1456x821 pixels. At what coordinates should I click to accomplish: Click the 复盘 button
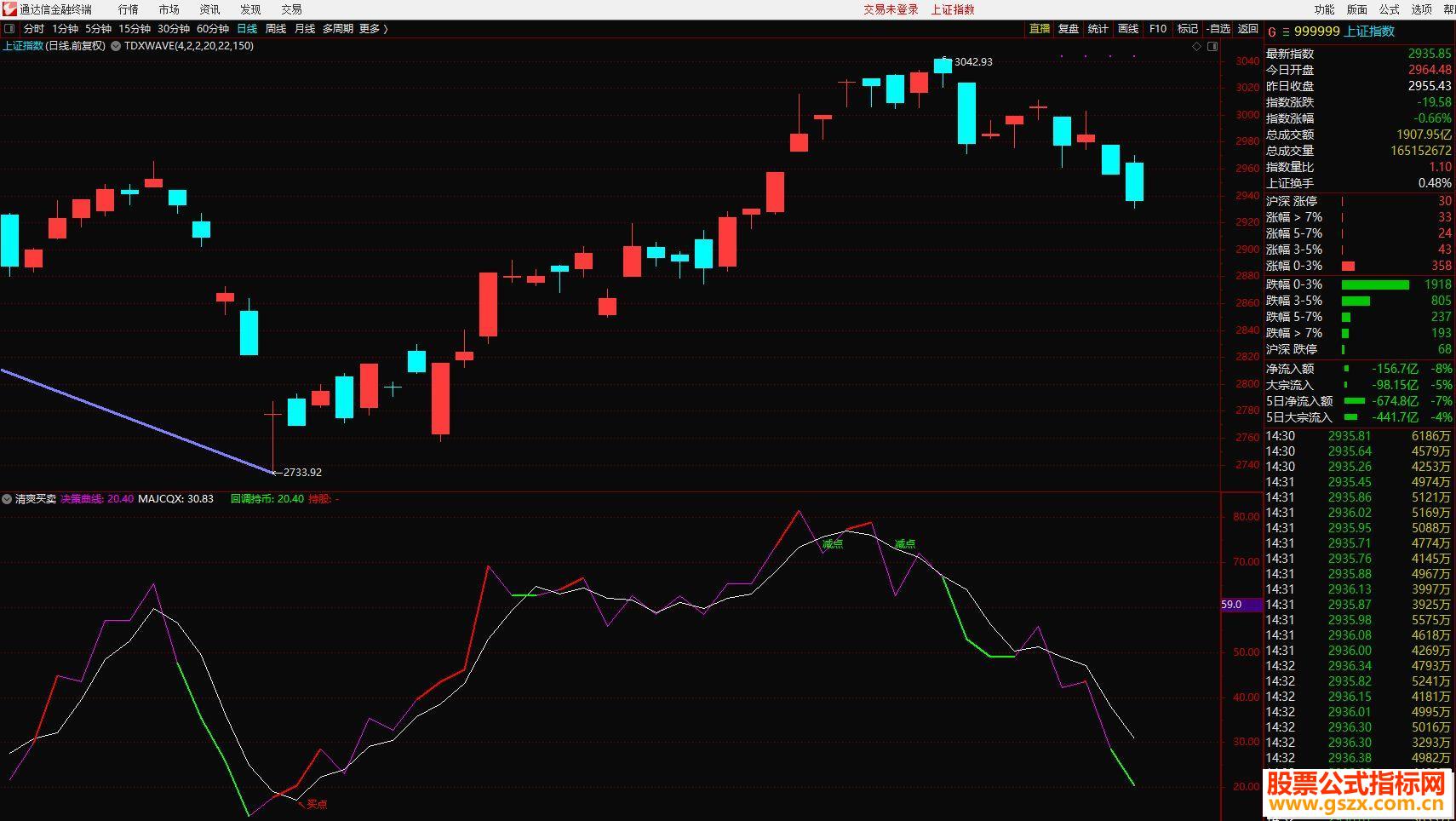coord(1069,29)
